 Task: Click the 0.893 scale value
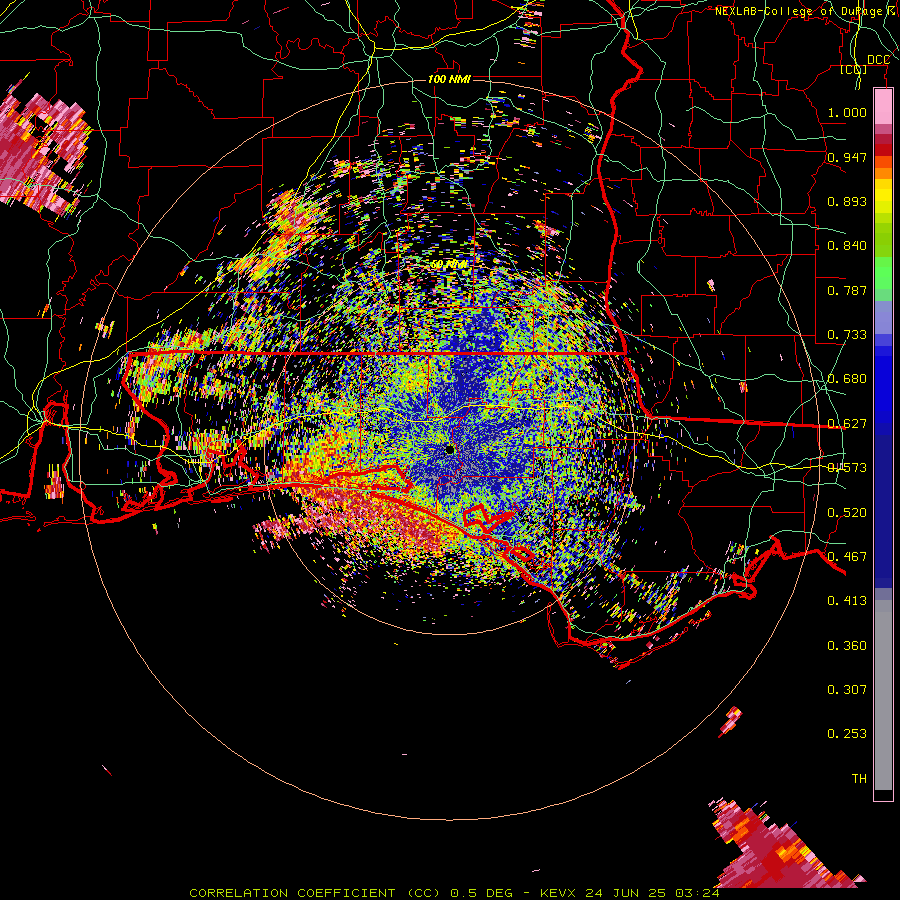click(847, 201)
